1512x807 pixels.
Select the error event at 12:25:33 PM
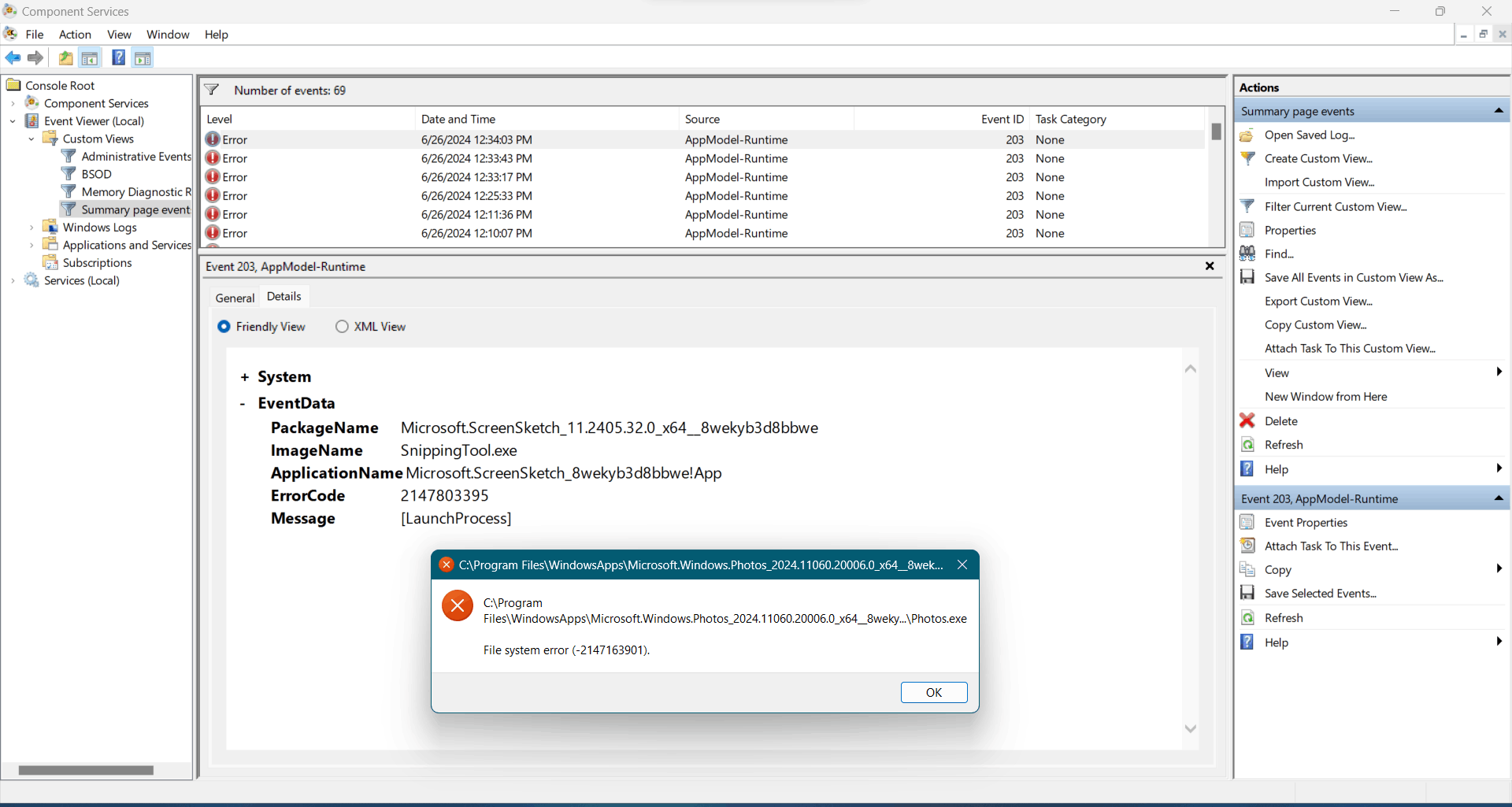click(x=704, y=196)
